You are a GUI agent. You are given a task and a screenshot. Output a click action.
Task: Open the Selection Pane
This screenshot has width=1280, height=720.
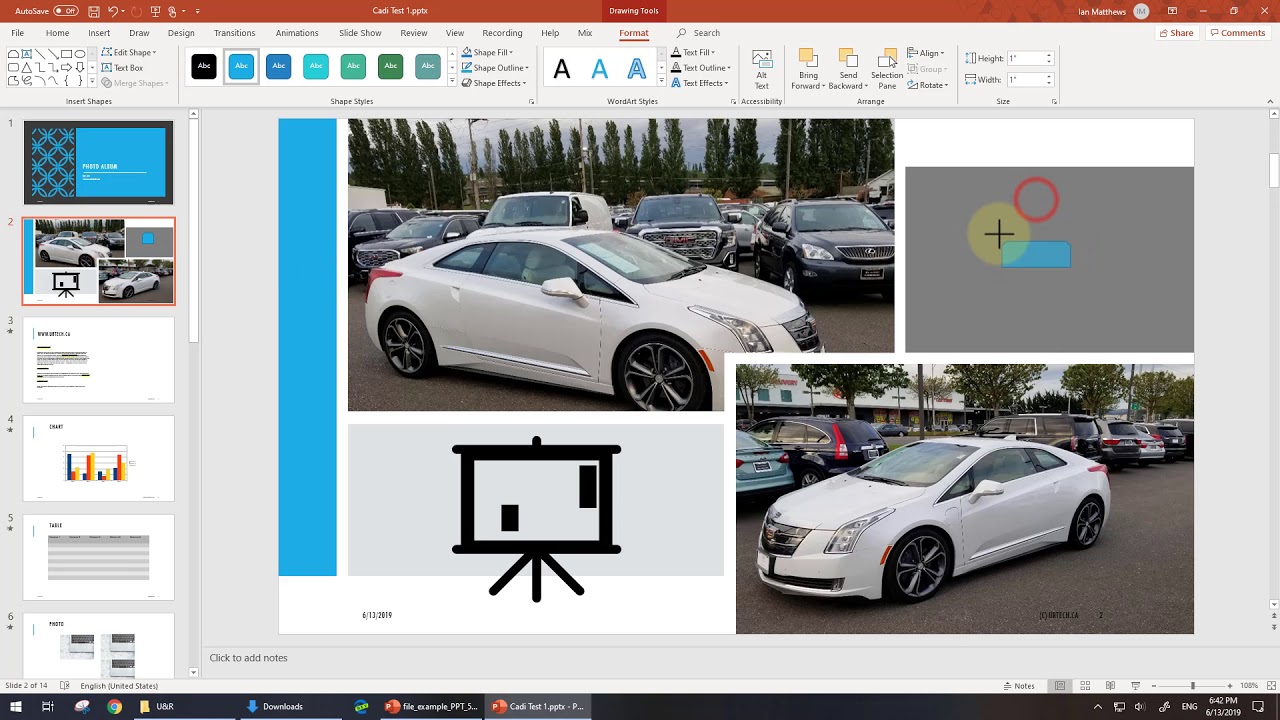coord(887,70)
